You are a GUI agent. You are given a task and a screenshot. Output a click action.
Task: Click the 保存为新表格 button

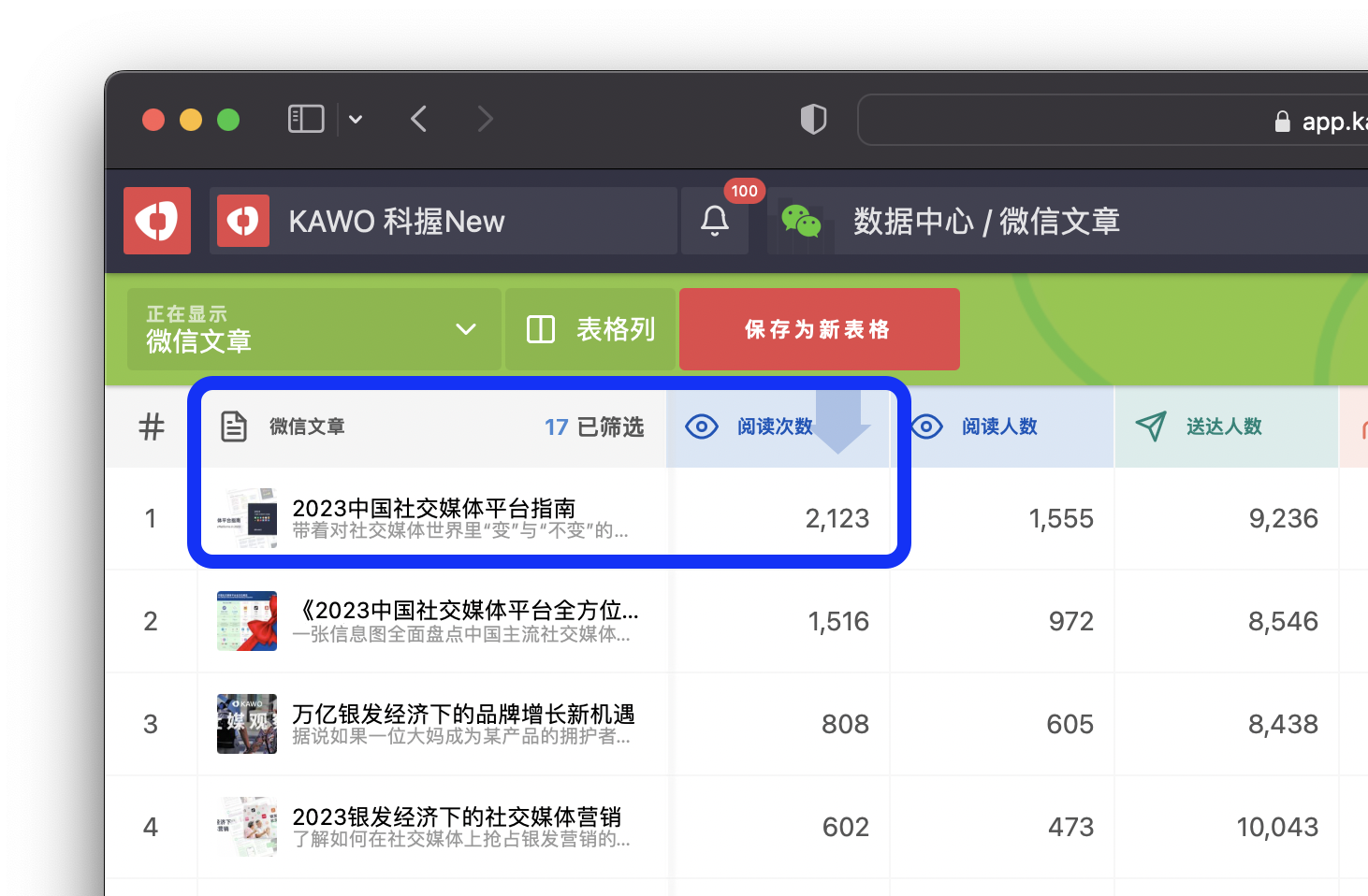pos(819,329)
